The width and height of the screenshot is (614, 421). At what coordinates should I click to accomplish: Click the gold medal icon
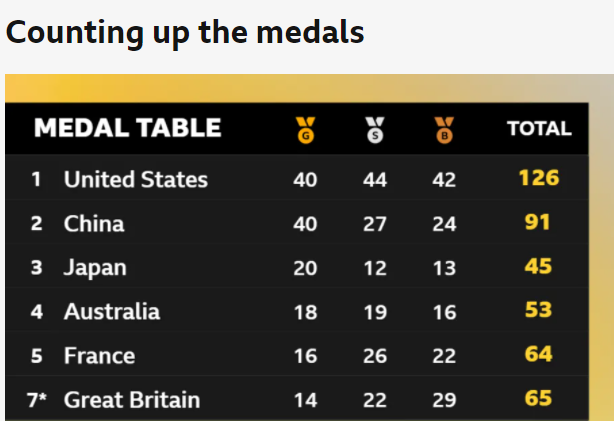click(305, 129)
